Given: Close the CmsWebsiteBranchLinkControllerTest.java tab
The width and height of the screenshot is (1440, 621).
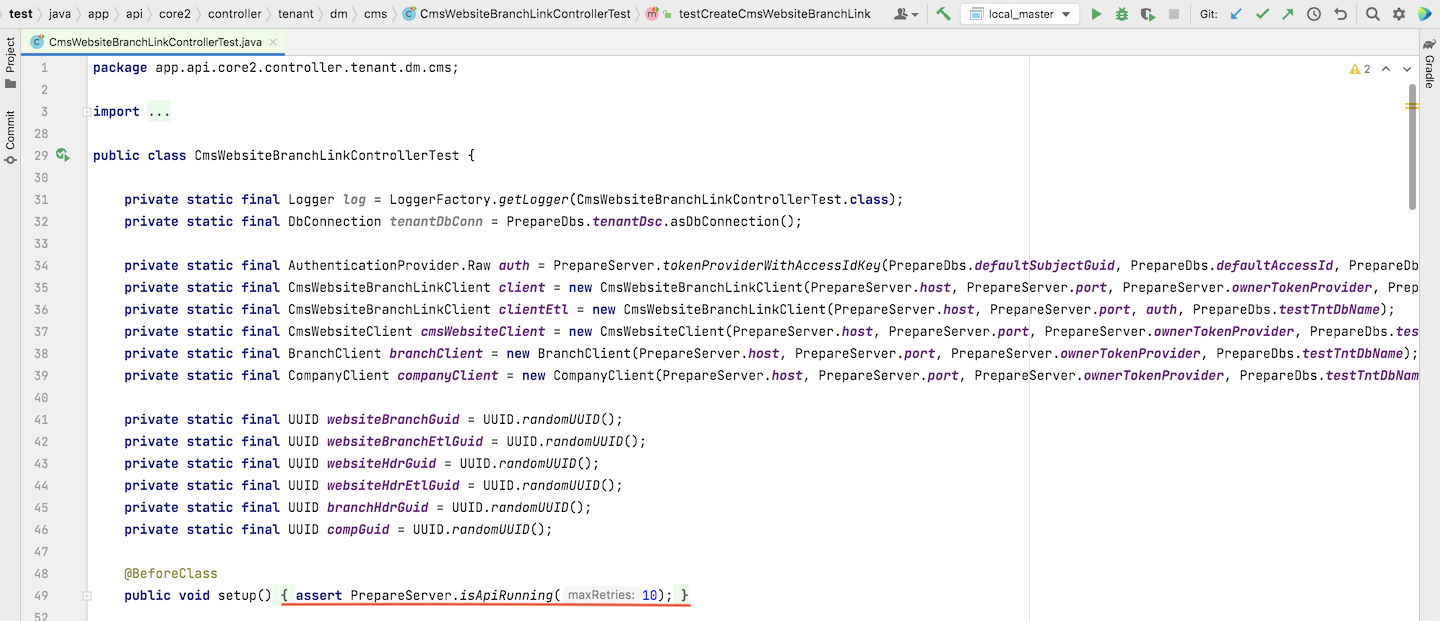Looking at the screenshot, I should pyautogui.click(x=272, y=43).
